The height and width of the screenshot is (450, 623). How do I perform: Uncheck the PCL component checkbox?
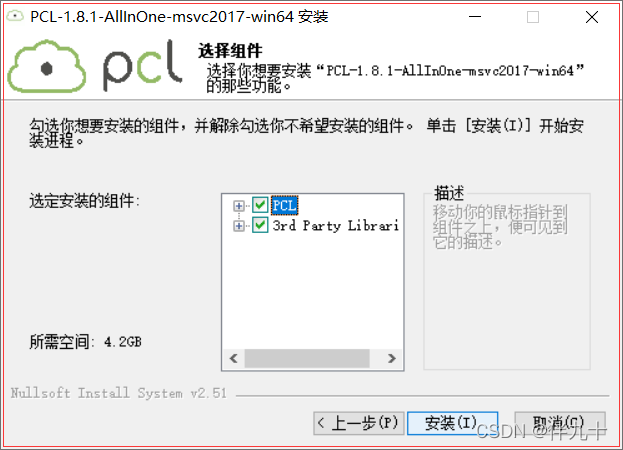(x=260, y=205)
